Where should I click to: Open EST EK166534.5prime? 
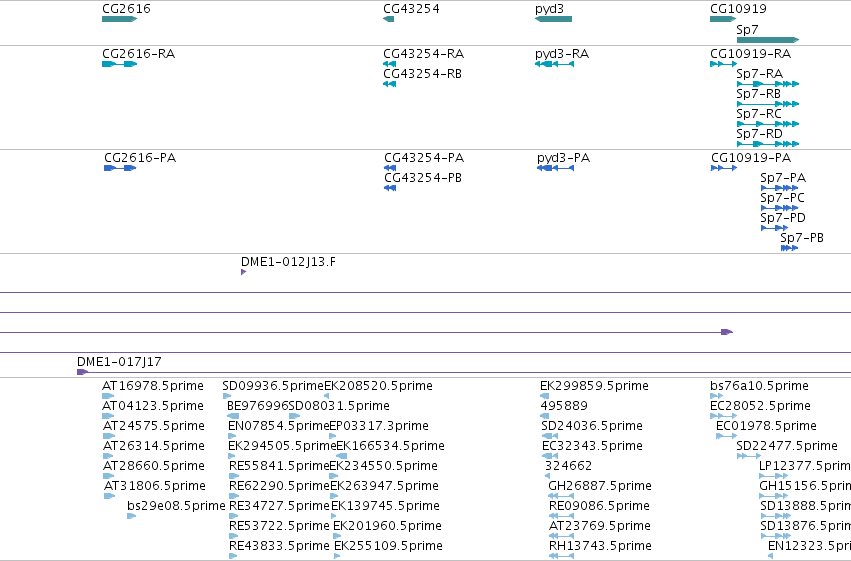[342, 456]
